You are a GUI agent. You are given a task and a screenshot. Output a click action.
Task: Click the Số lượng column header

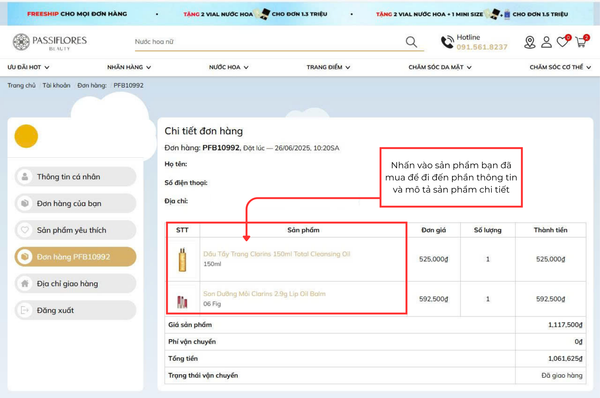(488, 230)
